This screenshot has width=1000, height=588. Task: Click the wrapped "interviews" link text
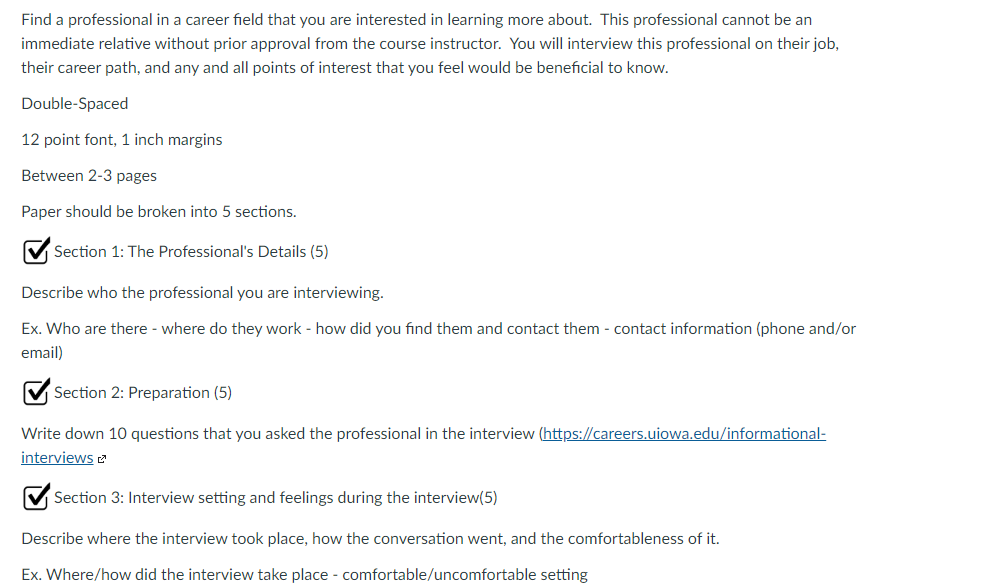(x=57, y=457)
